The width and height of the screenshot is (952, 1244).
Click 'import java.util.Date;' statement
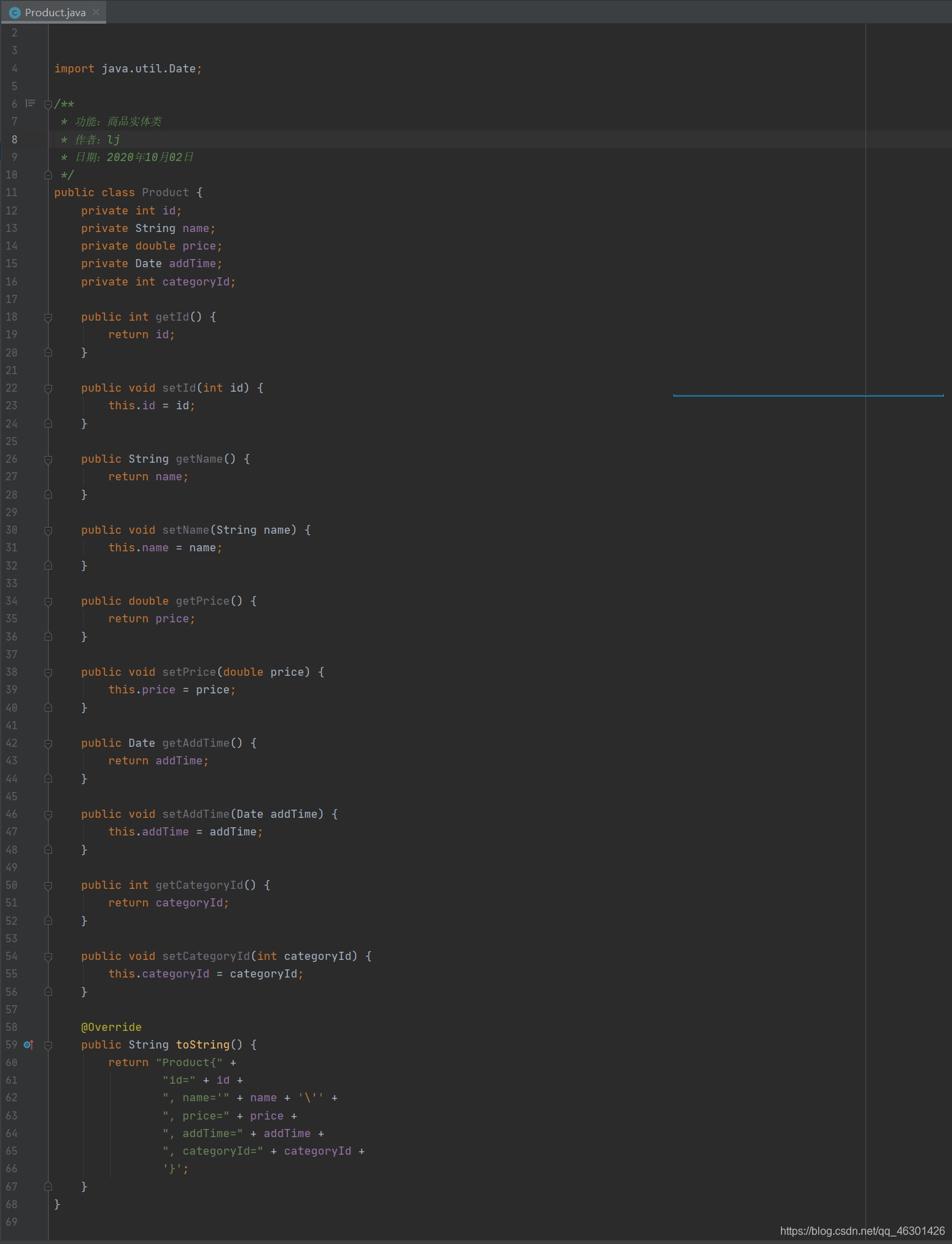click(x=128, y=68)
